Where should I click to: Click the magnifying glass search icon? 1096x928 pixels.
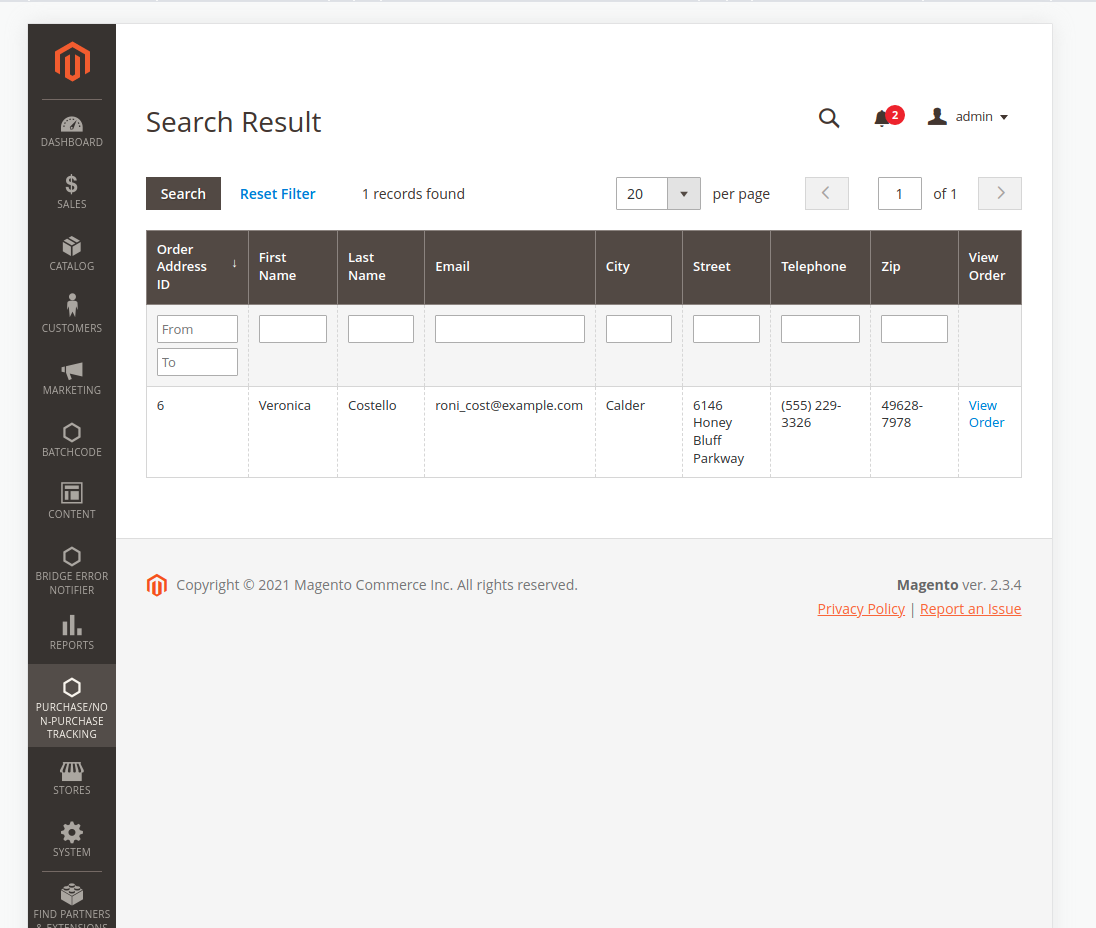tap(828, 118)
